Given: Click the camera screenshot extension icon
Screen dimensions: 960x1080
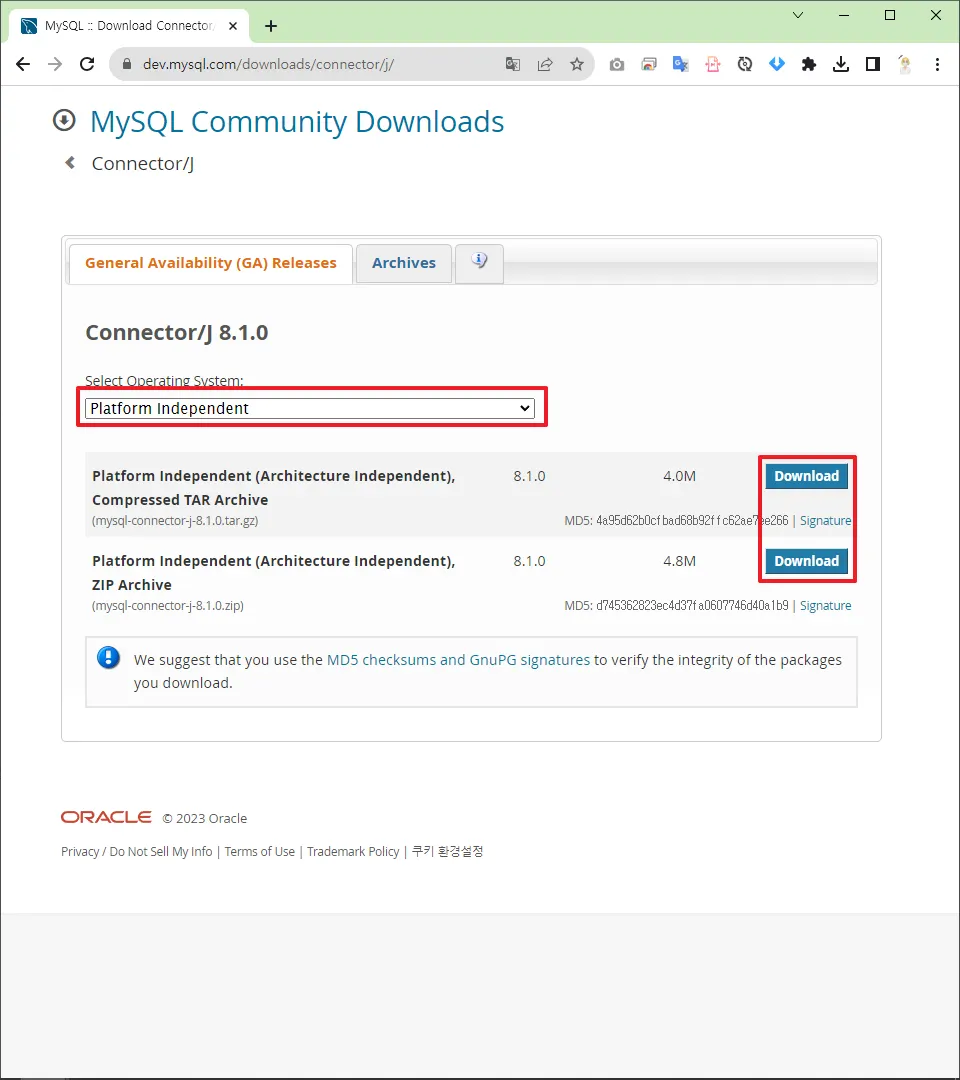Looking at the screenshot, I should (x=616, y=64).
